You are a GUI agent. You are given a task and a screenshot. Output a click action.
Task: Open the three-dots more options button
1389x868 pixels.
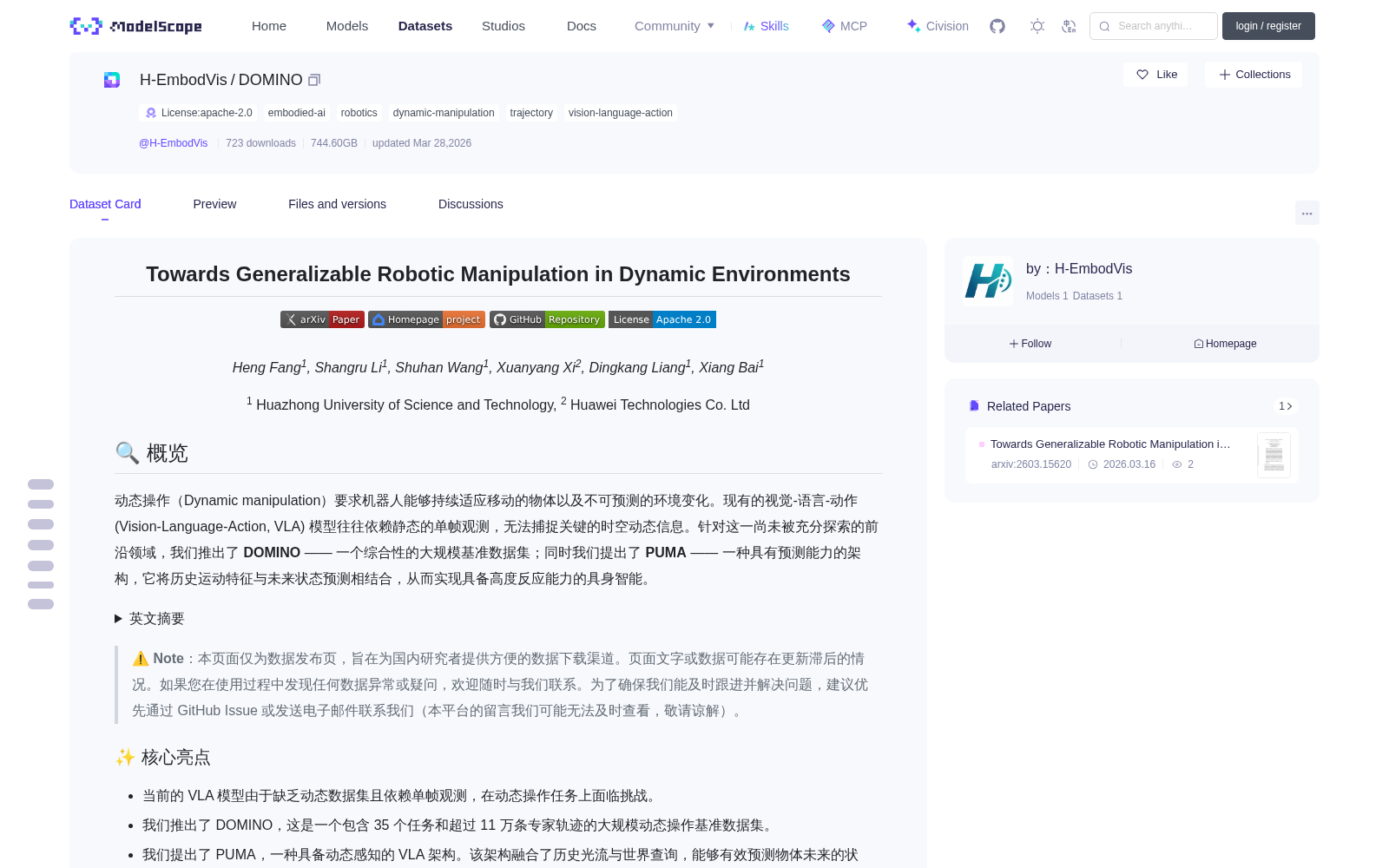[x=1307, y=213]
